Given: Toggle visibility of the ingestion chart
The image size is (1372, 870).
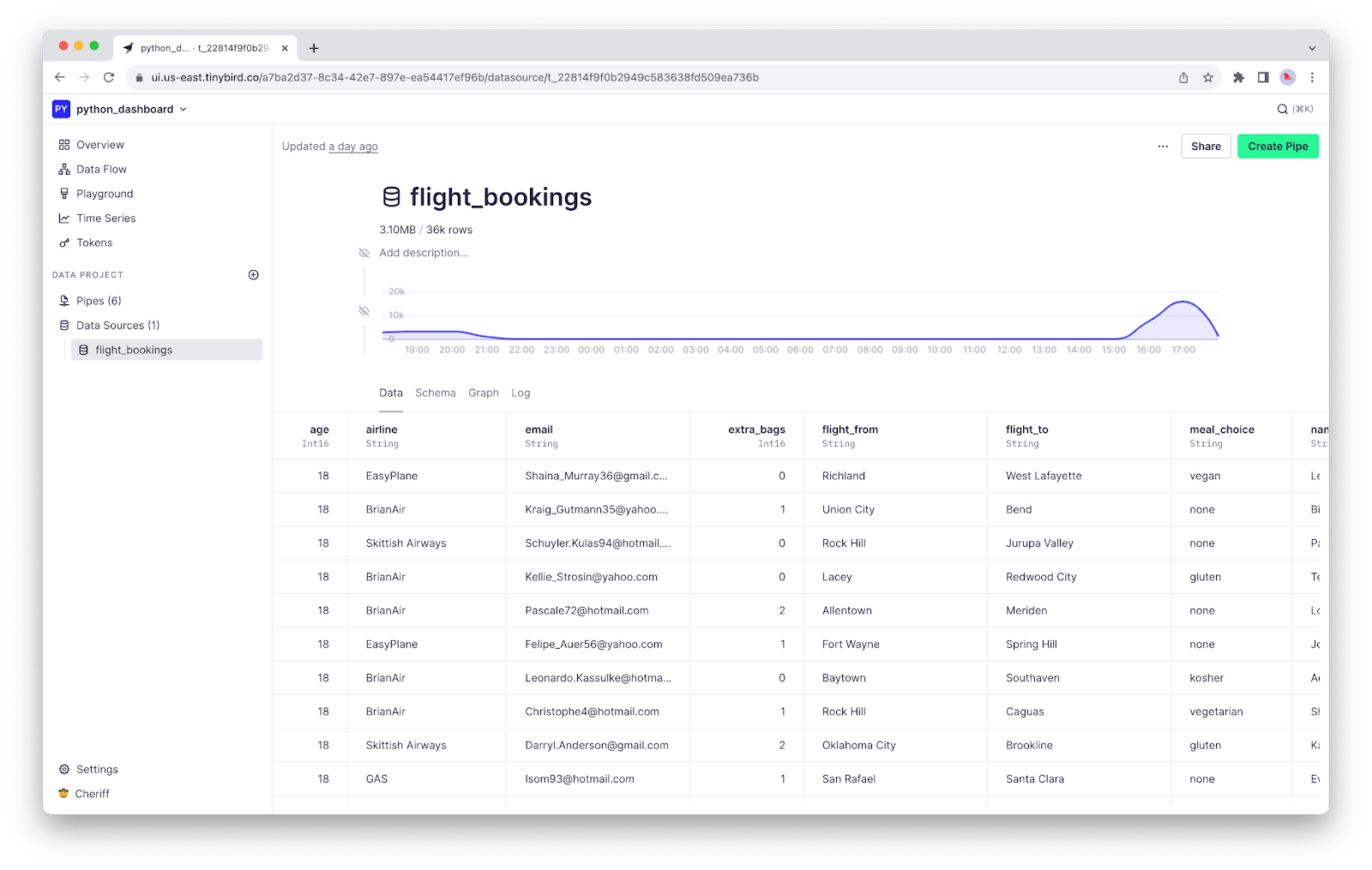Looking at the screenshot, I should click(x=364, y=310).
